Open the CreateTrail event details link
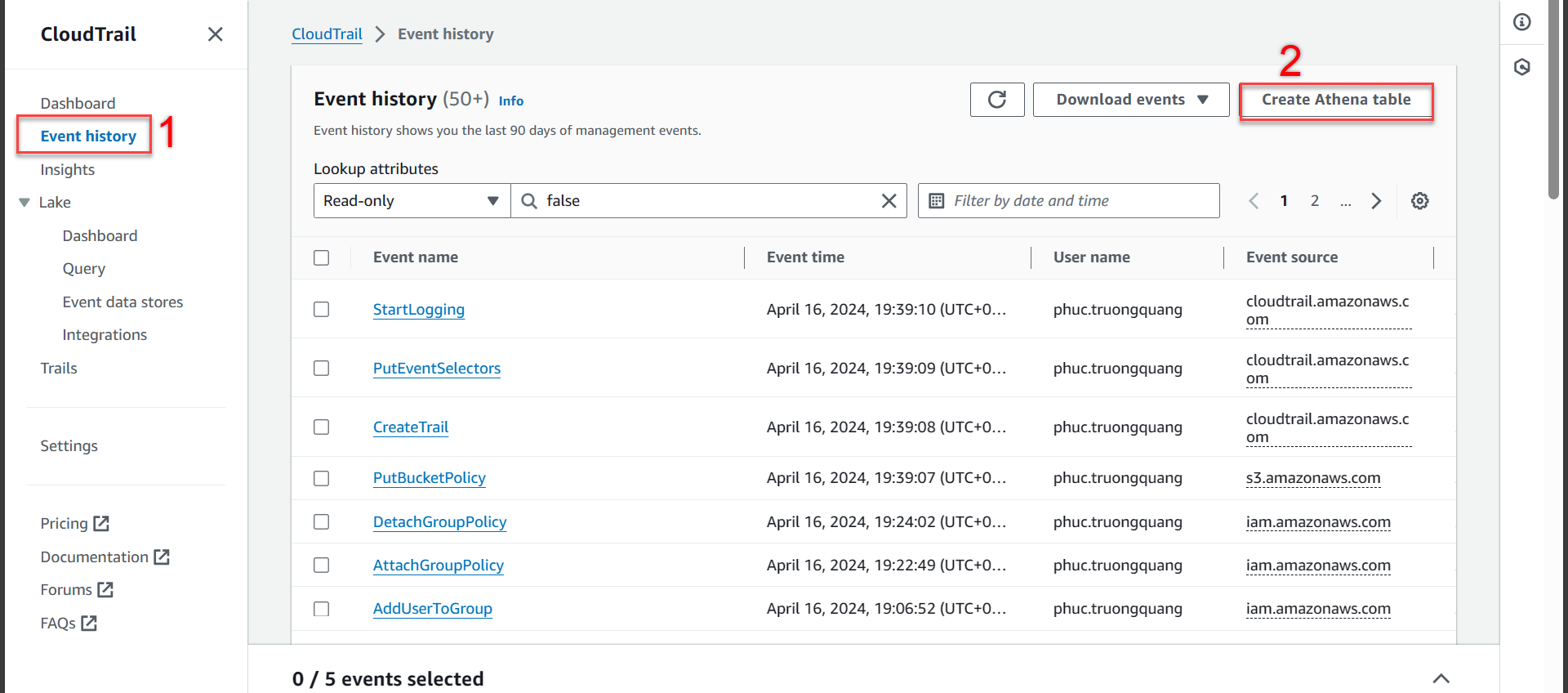The width and height of the screenshot is (1568, 693). [410, 427]
